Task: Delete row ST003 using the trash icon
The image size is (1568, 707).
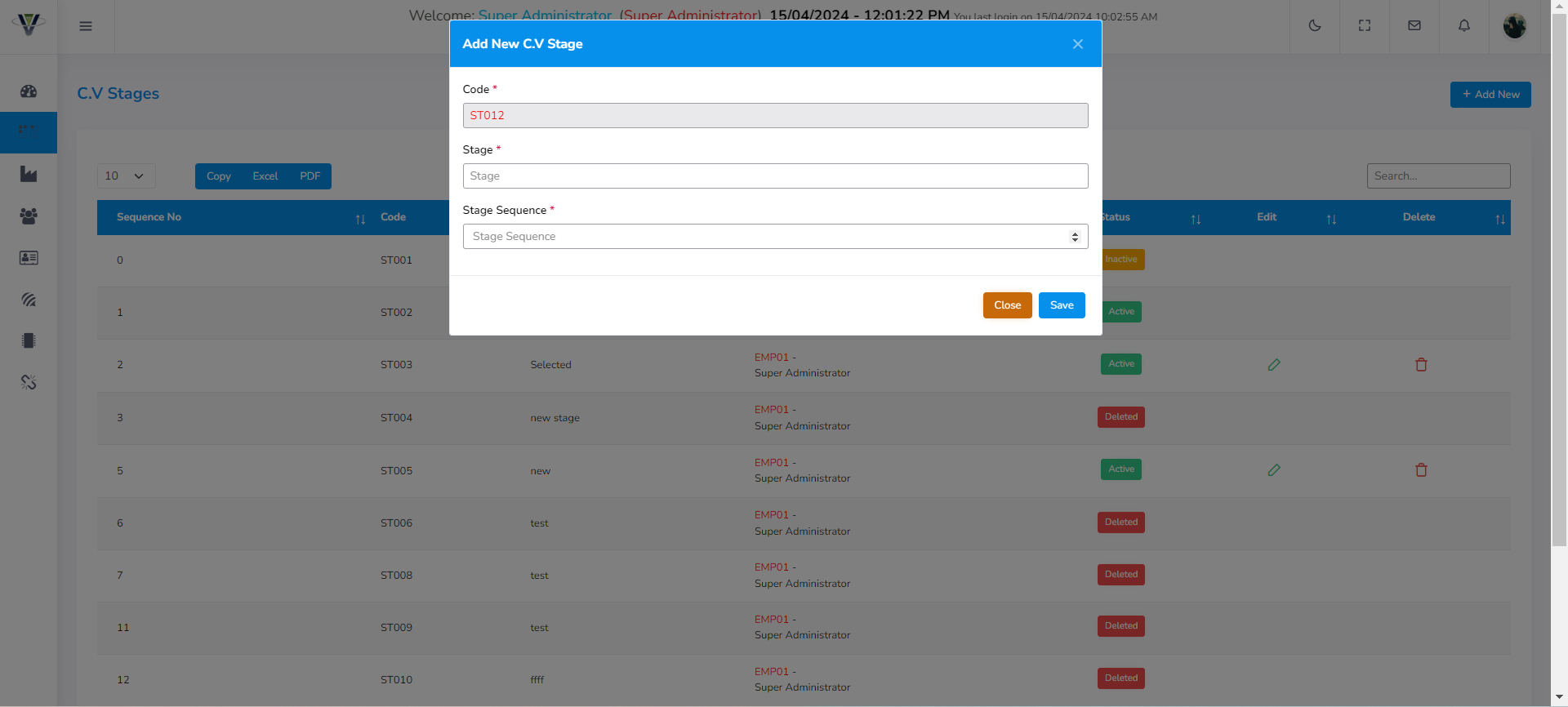Action: pyautogui.click(x=1421, y=365)
